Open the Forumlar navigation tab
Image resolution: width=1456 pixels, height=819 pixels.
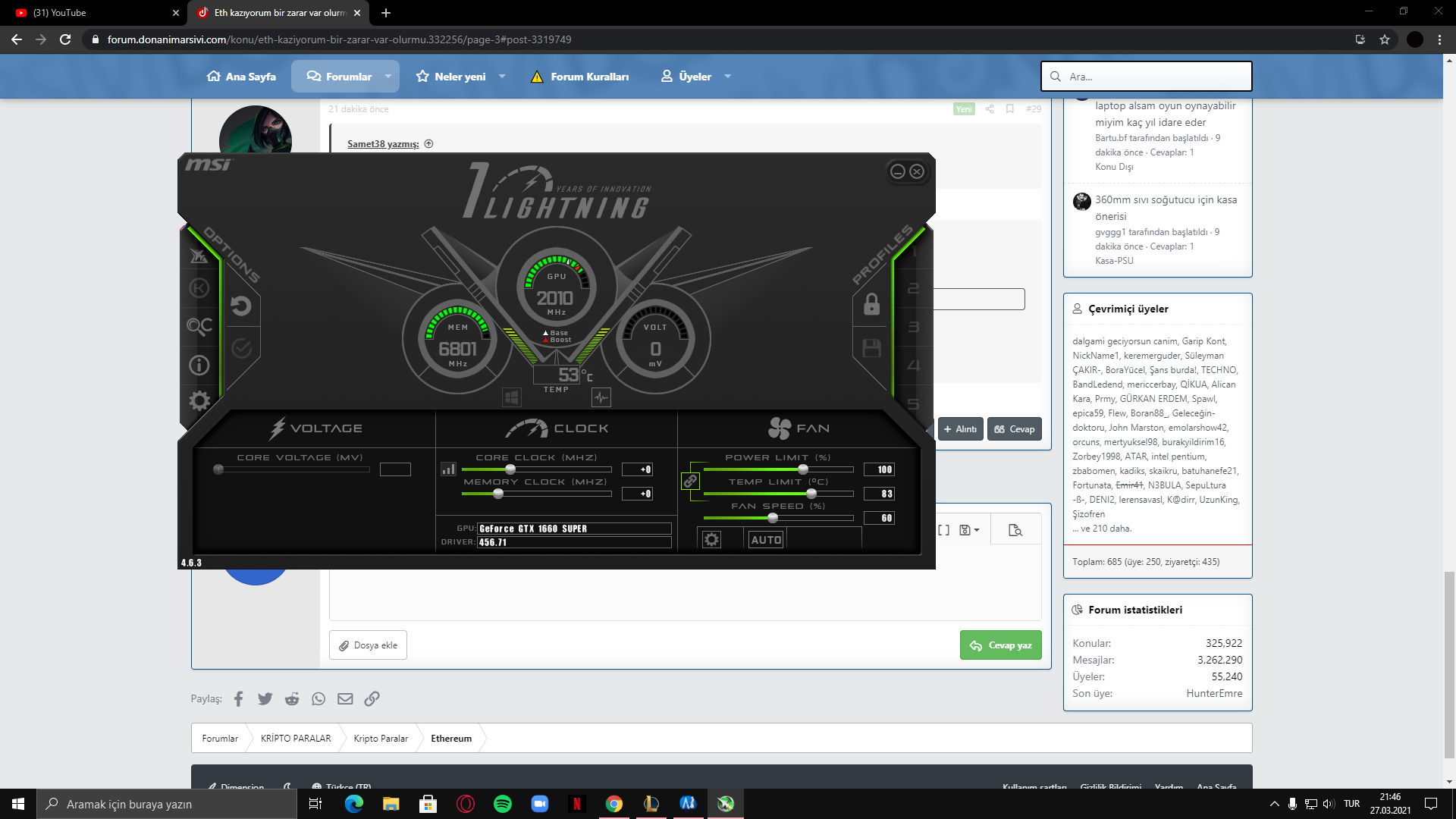(x=339, y=77)
